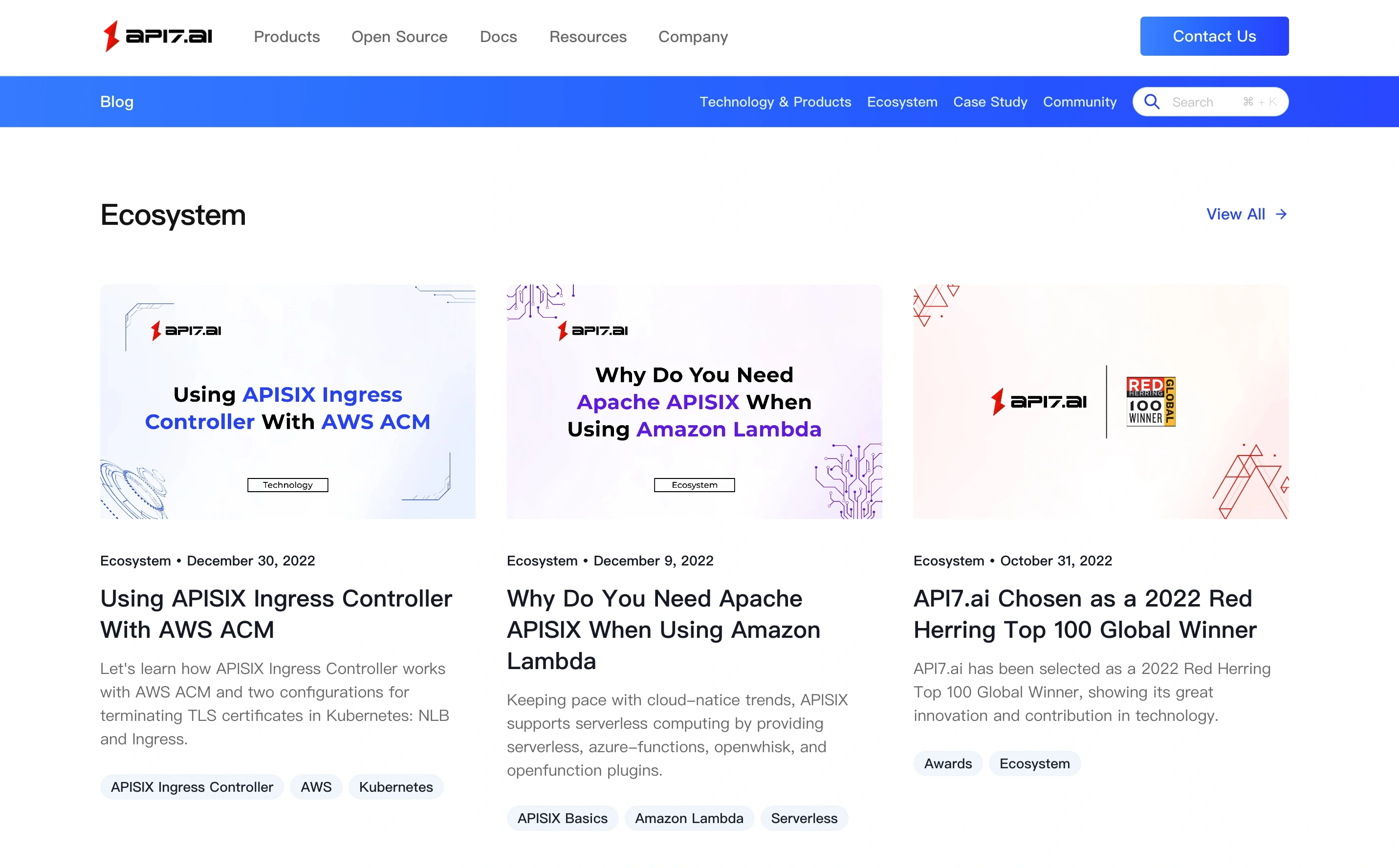
Task: Click the Amazon Lambda tag
Action: coord(689,818)
